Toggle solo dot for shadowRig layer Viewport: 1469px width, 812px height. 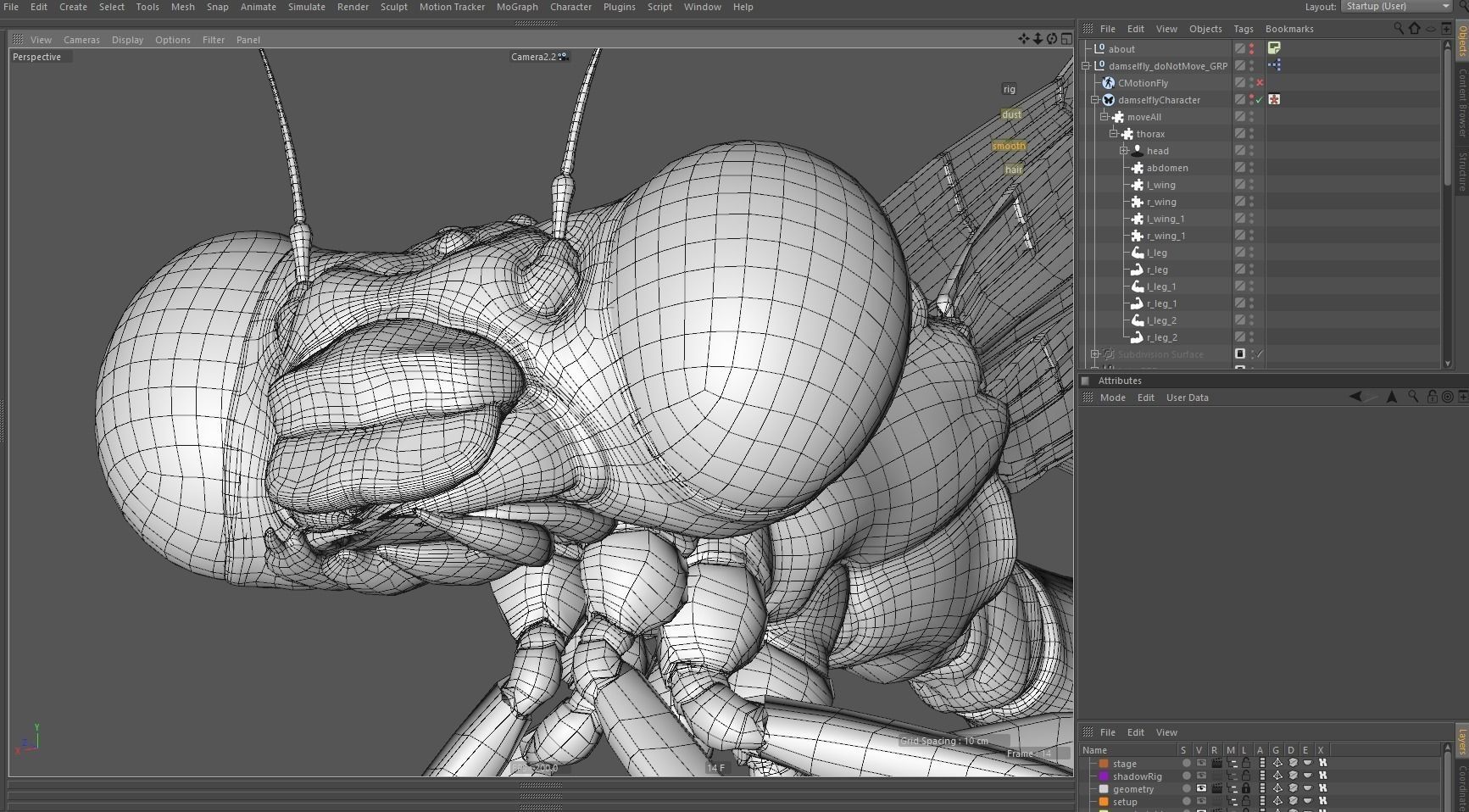[1186, 776]
